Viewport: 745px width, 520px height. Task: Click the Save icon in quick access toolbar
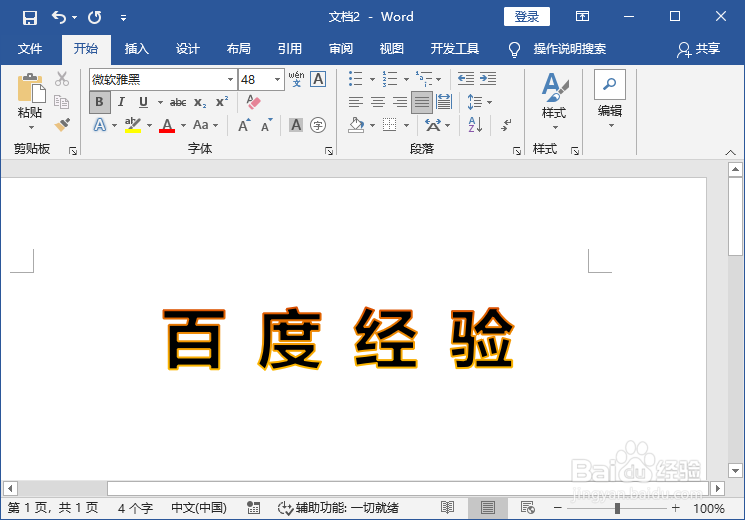pos(29,18)
